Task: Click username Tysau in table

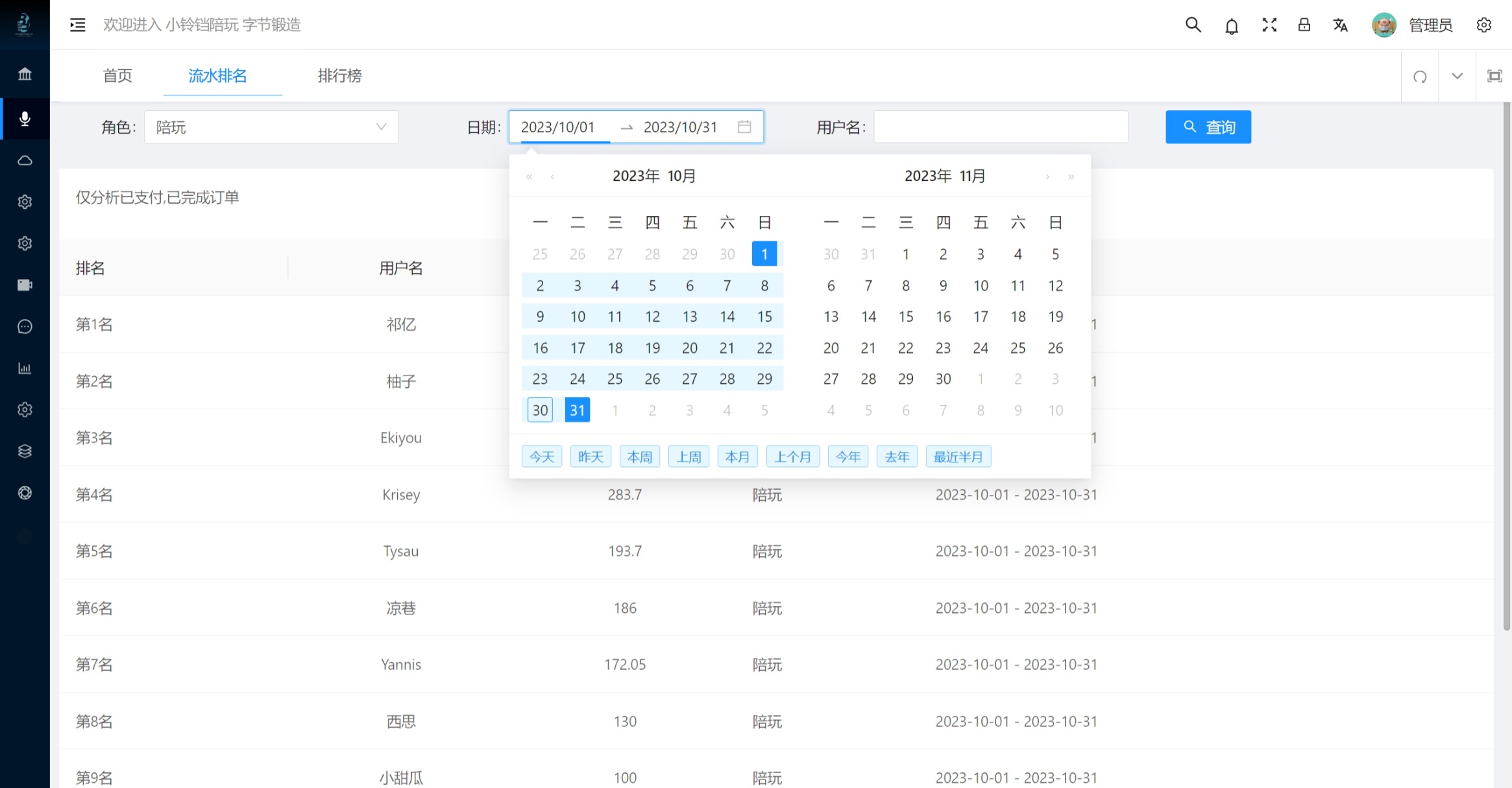Action: pos(401,551)
